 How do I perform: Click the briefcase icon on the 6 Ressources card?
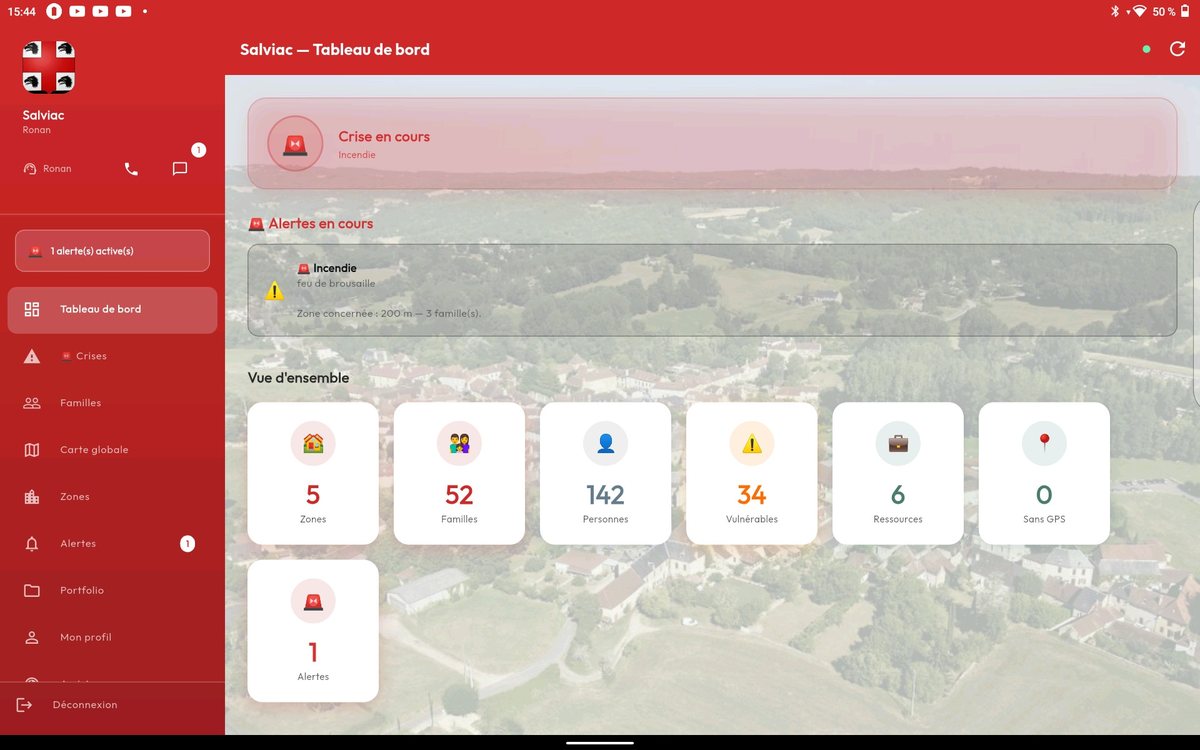(x=898, y=443)
